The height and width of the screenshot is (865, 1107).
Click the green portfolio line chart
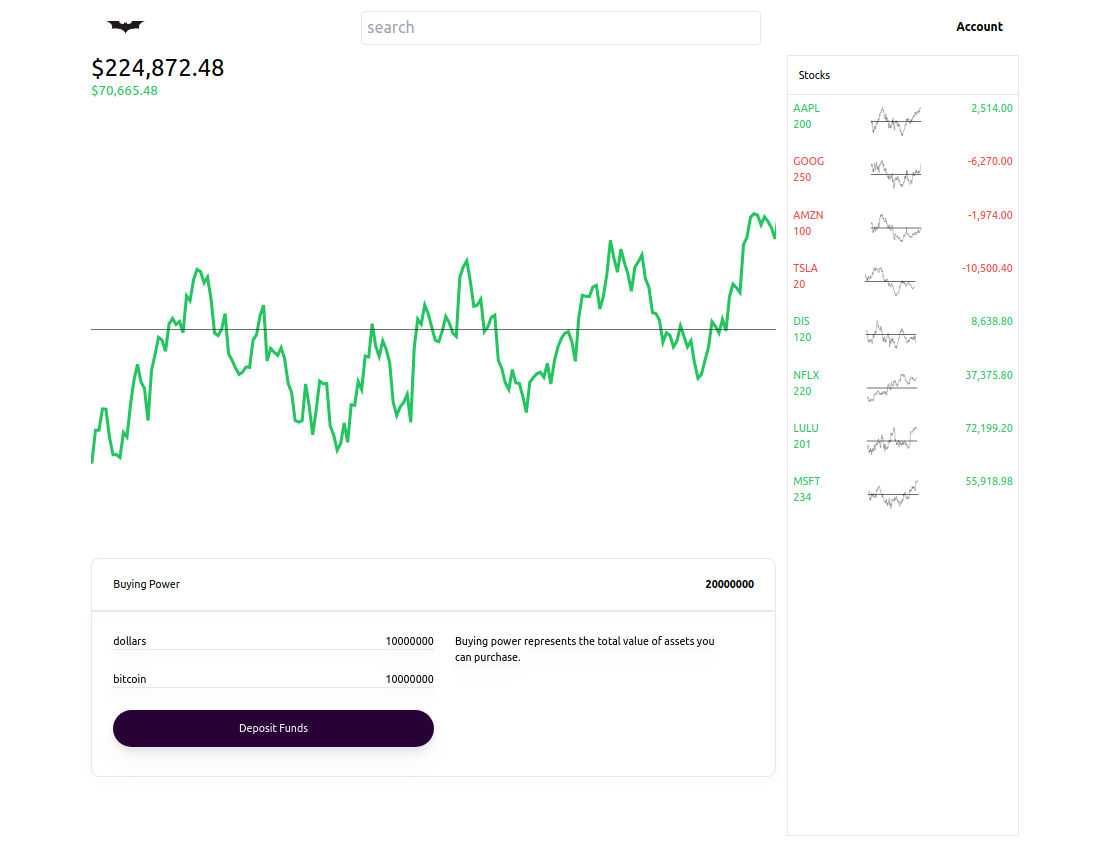(433, 337)
